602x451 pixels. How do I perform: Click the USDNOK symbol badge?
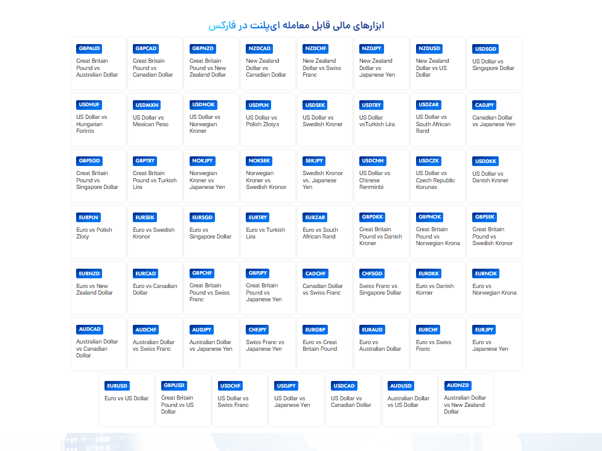click(x=203, y=104)
